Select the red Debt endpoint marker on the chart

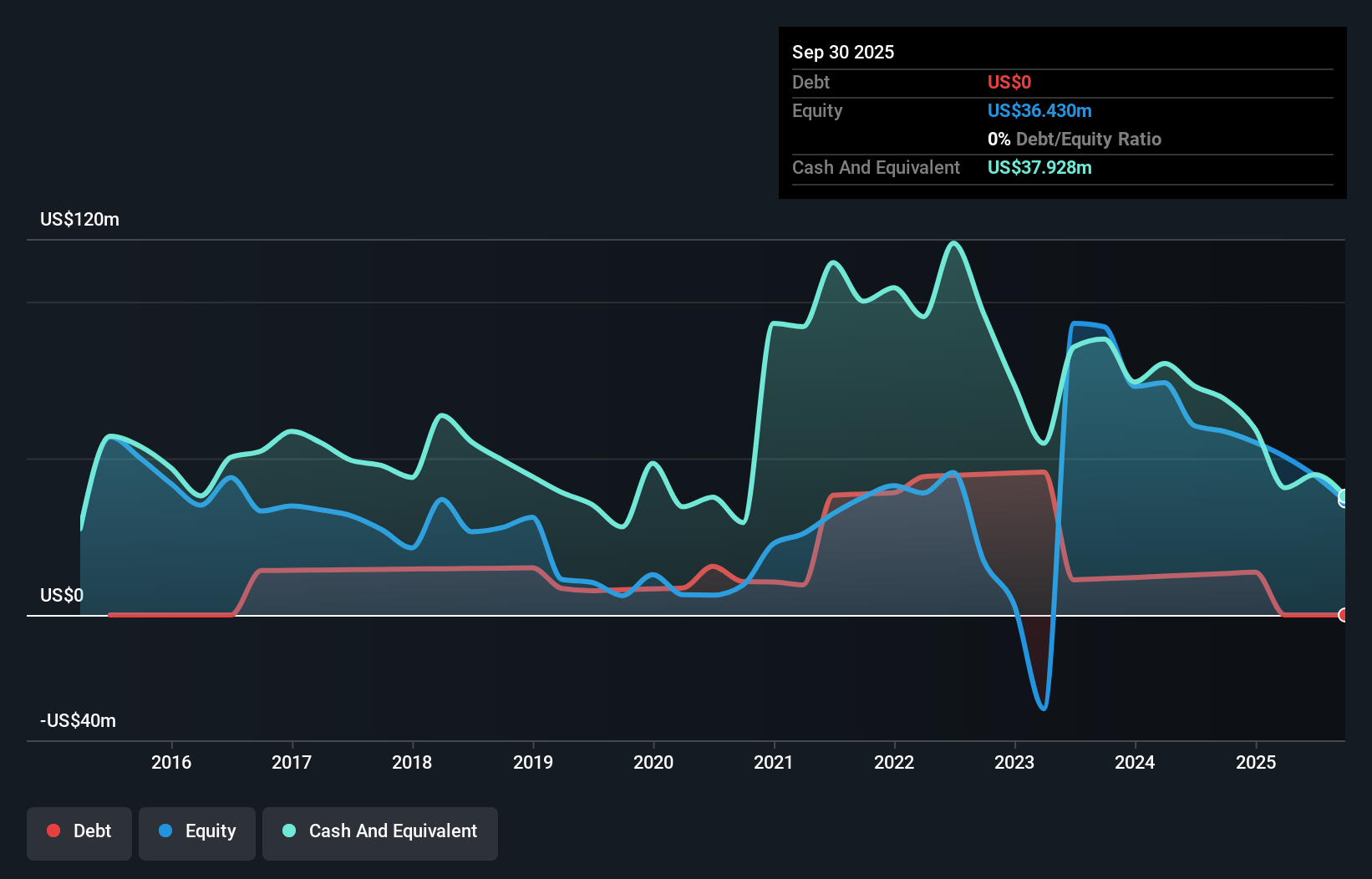pos(1344,615)
